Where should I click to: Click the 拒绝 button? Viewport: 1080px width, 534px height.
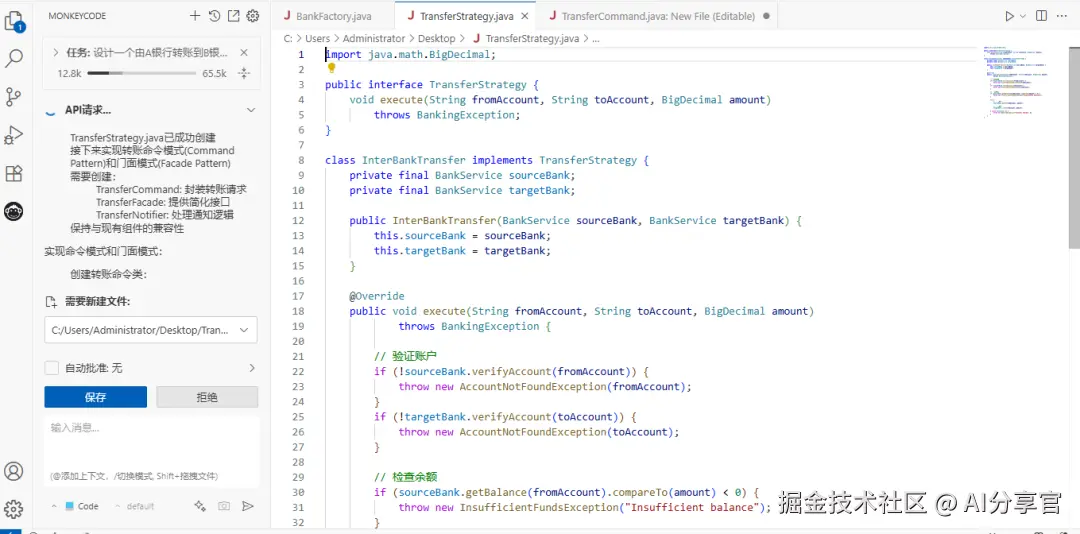pos(207,397)
